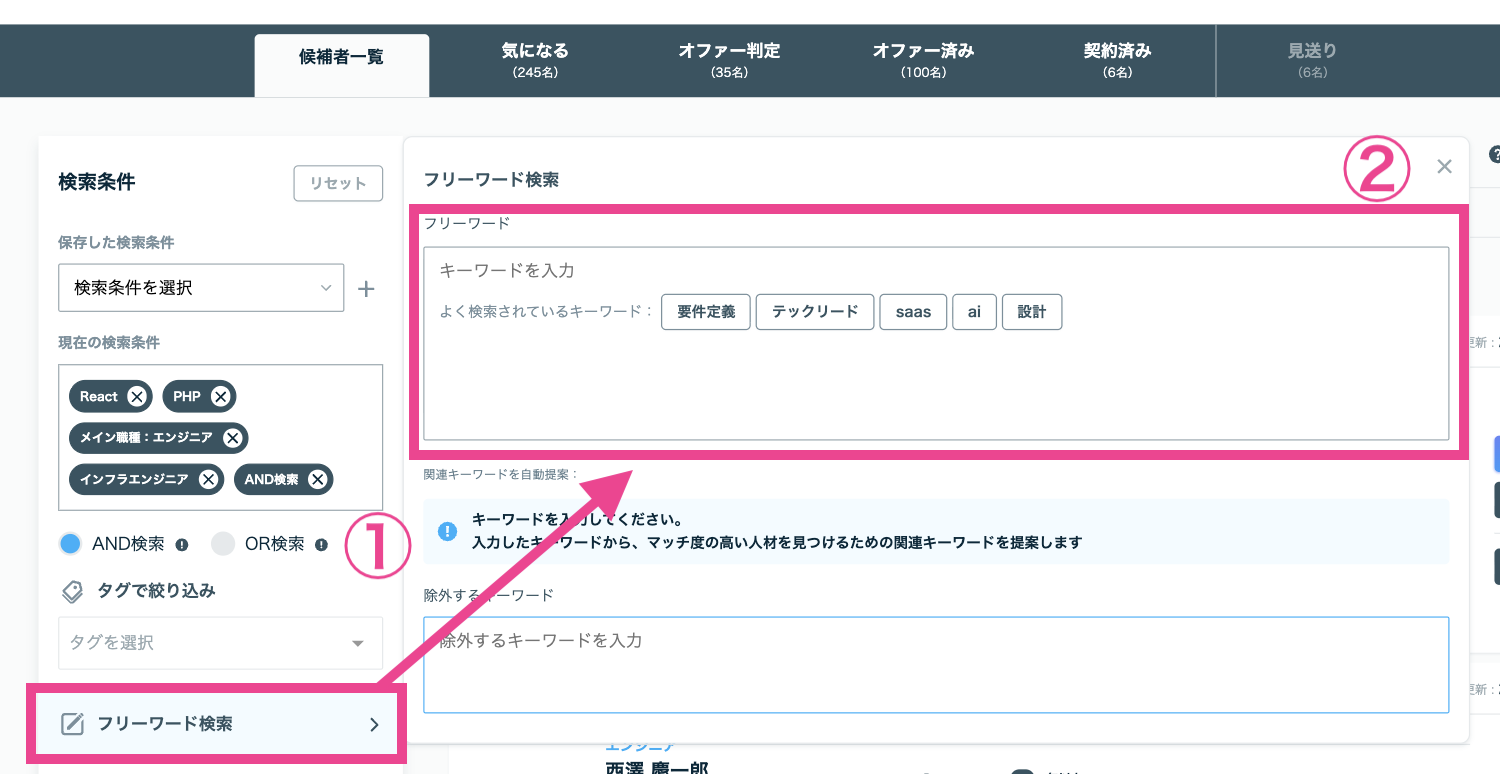The height and width of the screenshot is (774, 1500).
Task: Click the info icon next to OR検索
Action: pyautogui.click(x=321, y=545)
